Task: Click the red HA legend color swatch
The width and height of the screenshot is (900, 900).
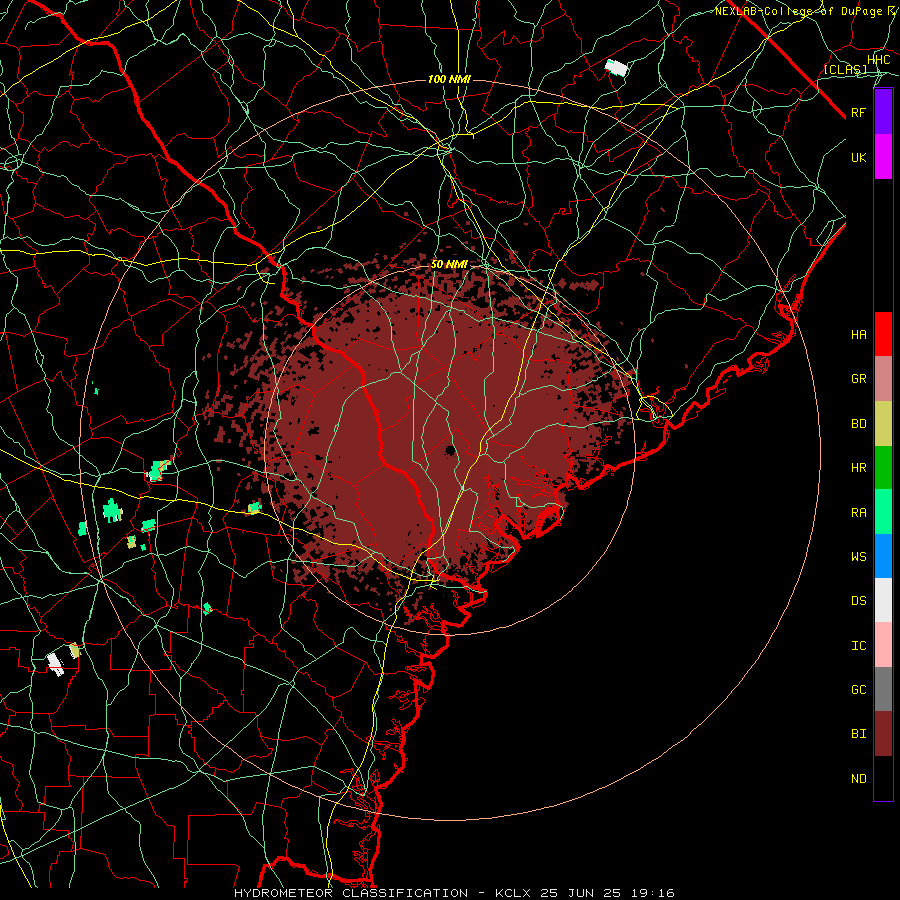Action: pos(883,334)
